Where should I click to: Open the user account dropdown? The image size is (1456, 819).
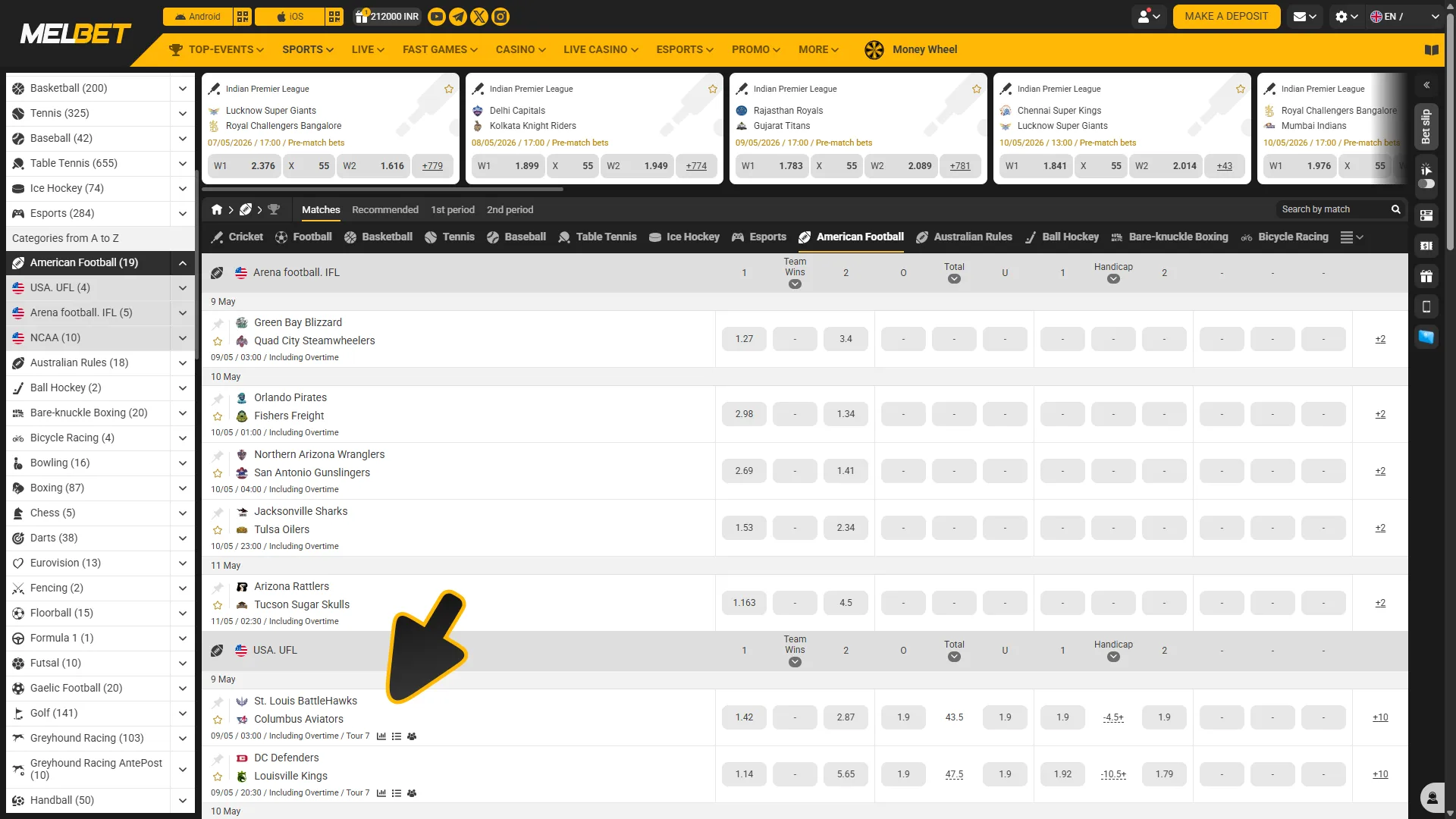tap(1149, 17)
